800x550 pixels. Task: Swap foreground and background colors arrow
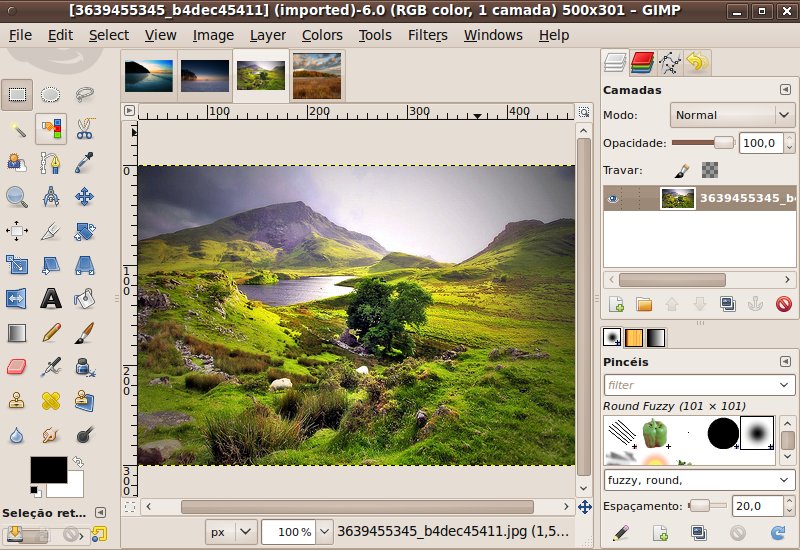tap(78, 462)
